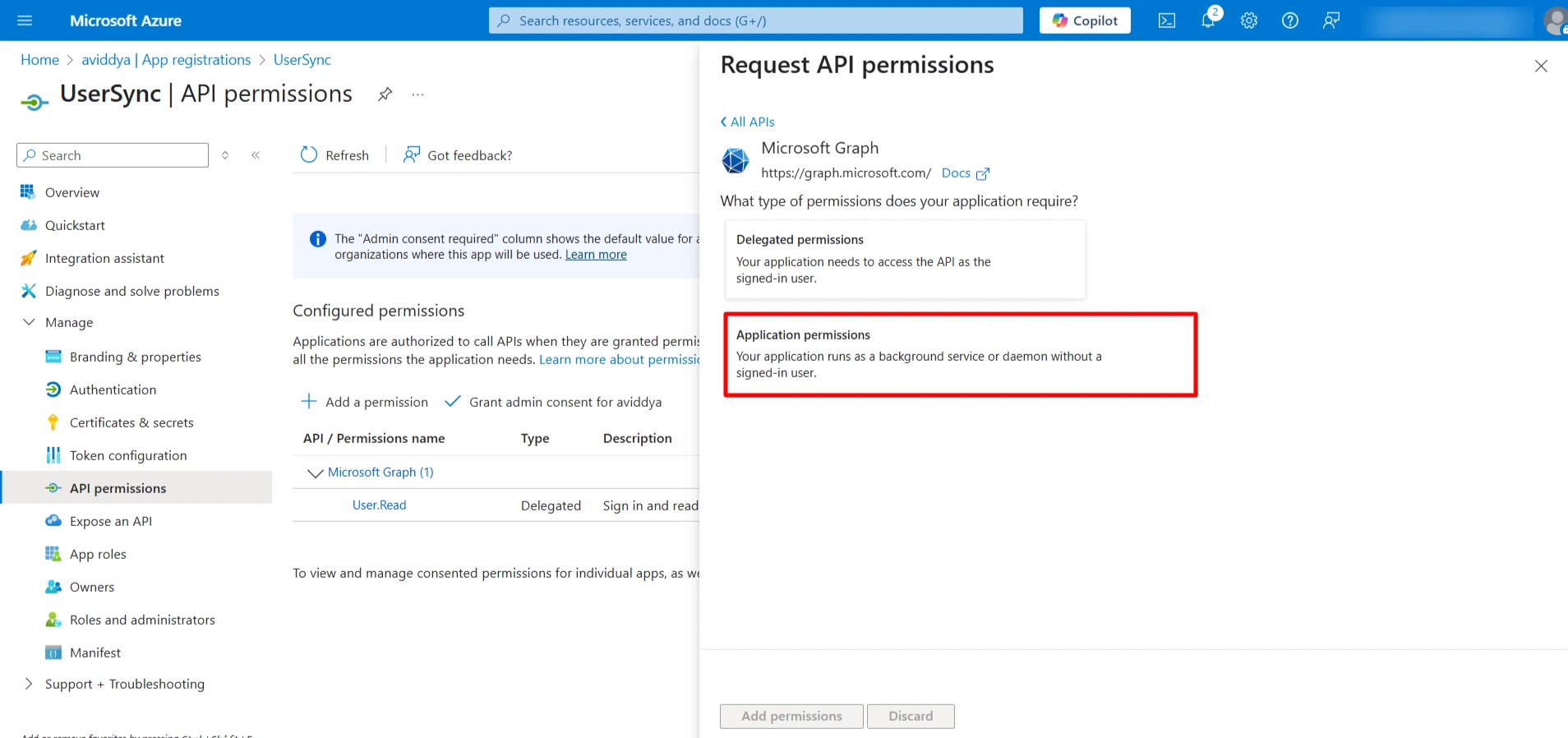Launch Cloud Shell from the top bar
Screen dimensions: 1568x738
click(x=1167, y=21)
